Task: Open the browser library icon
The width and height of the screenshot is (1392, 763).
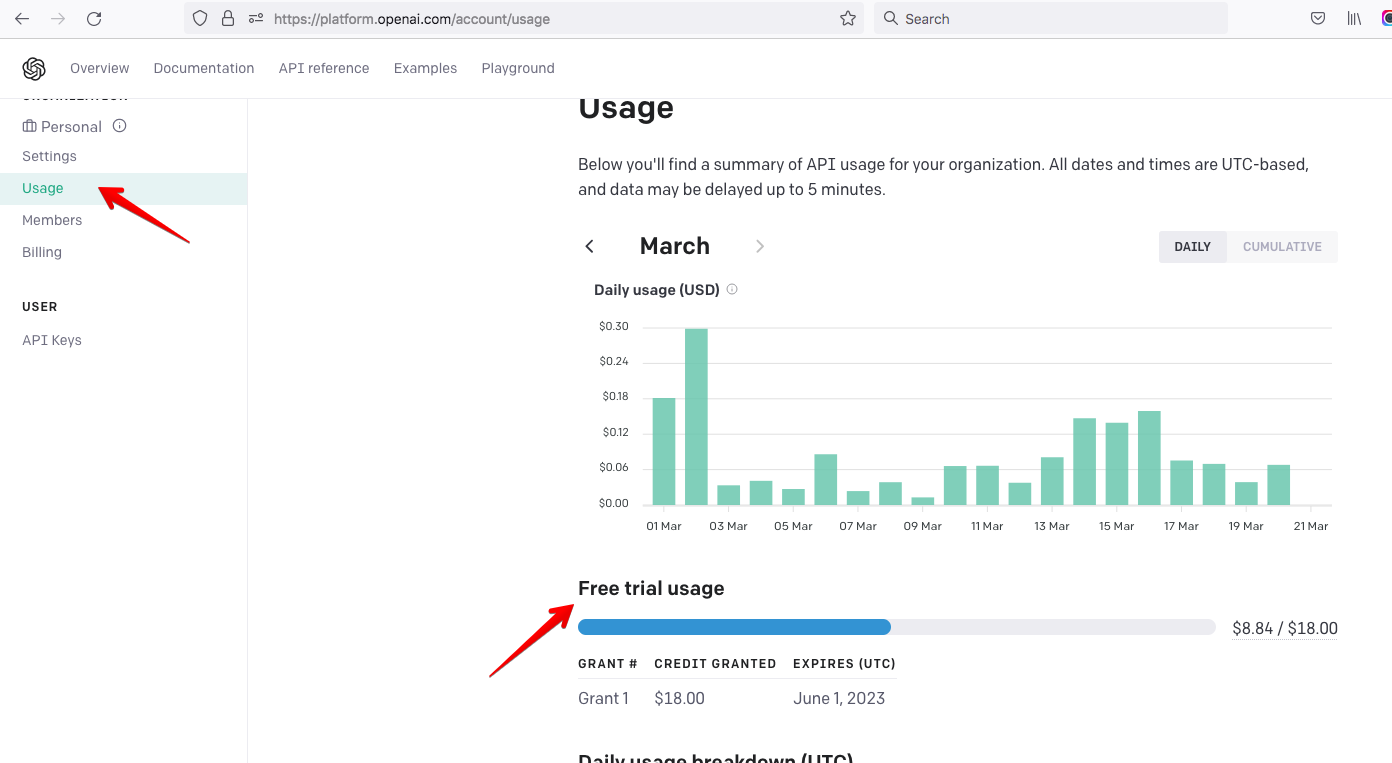Action: click(x=1354, y=19)
